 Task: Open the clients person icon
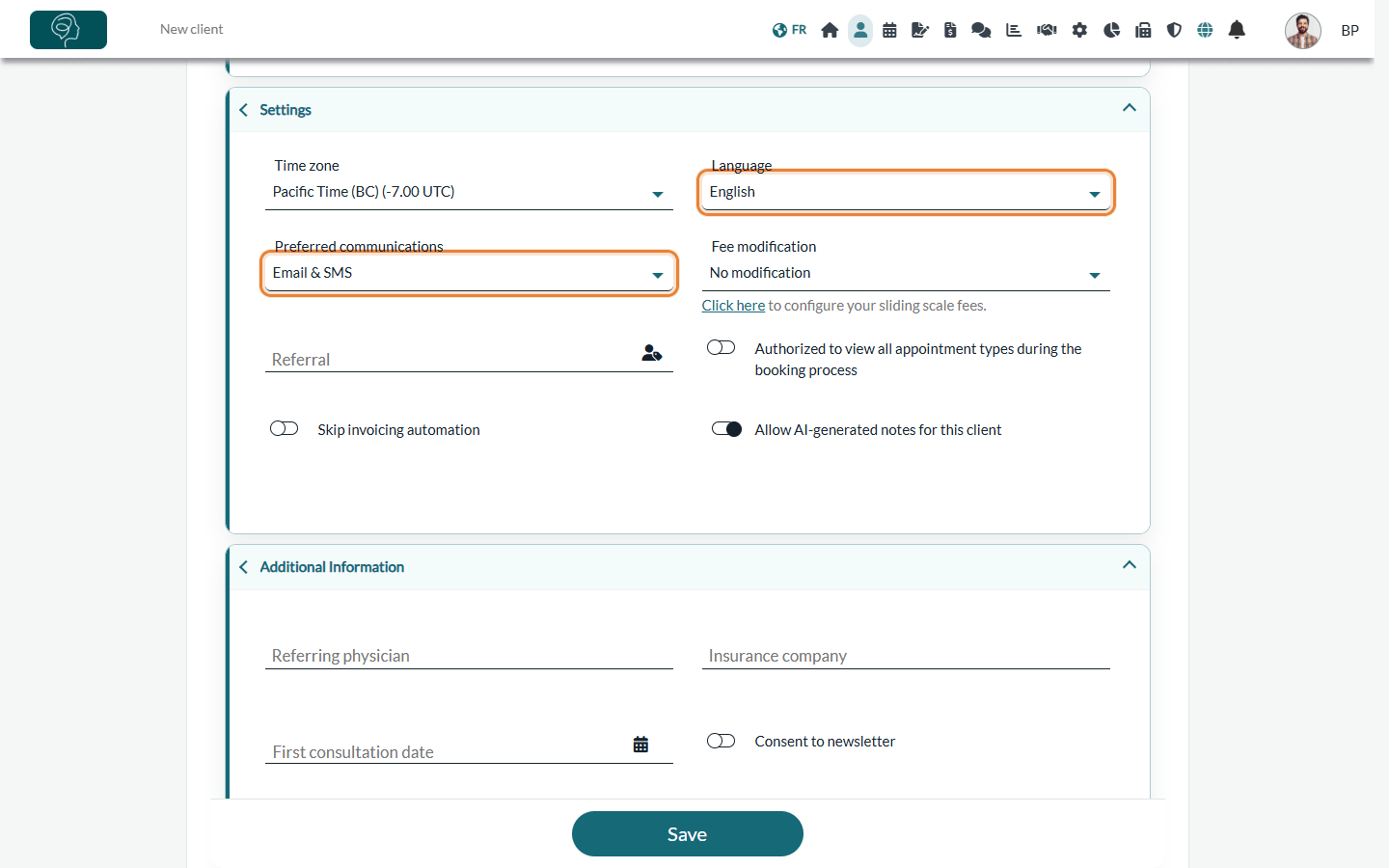point(860,30)
